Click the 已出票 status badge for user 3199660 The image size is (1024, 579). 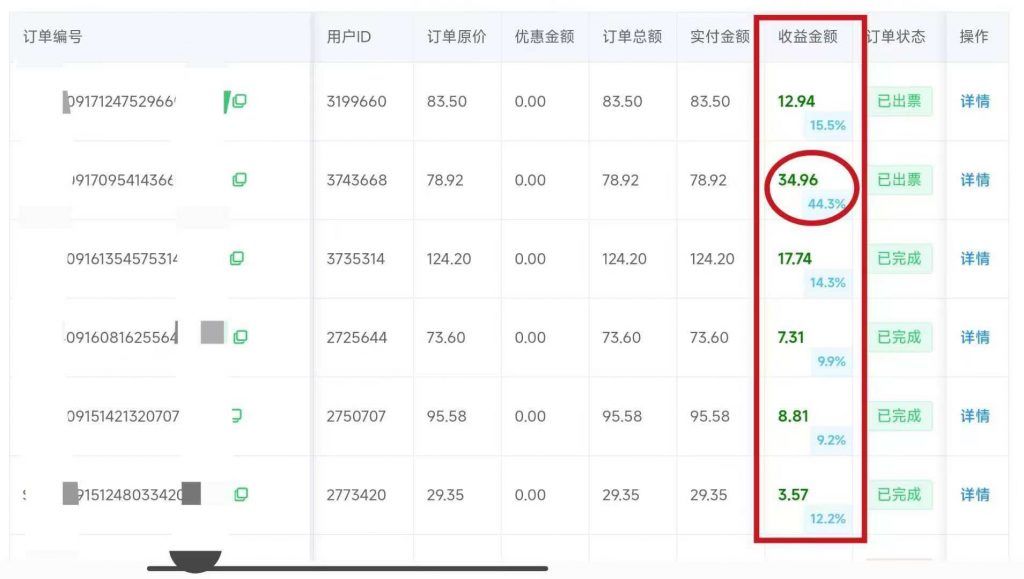(898, 101)
